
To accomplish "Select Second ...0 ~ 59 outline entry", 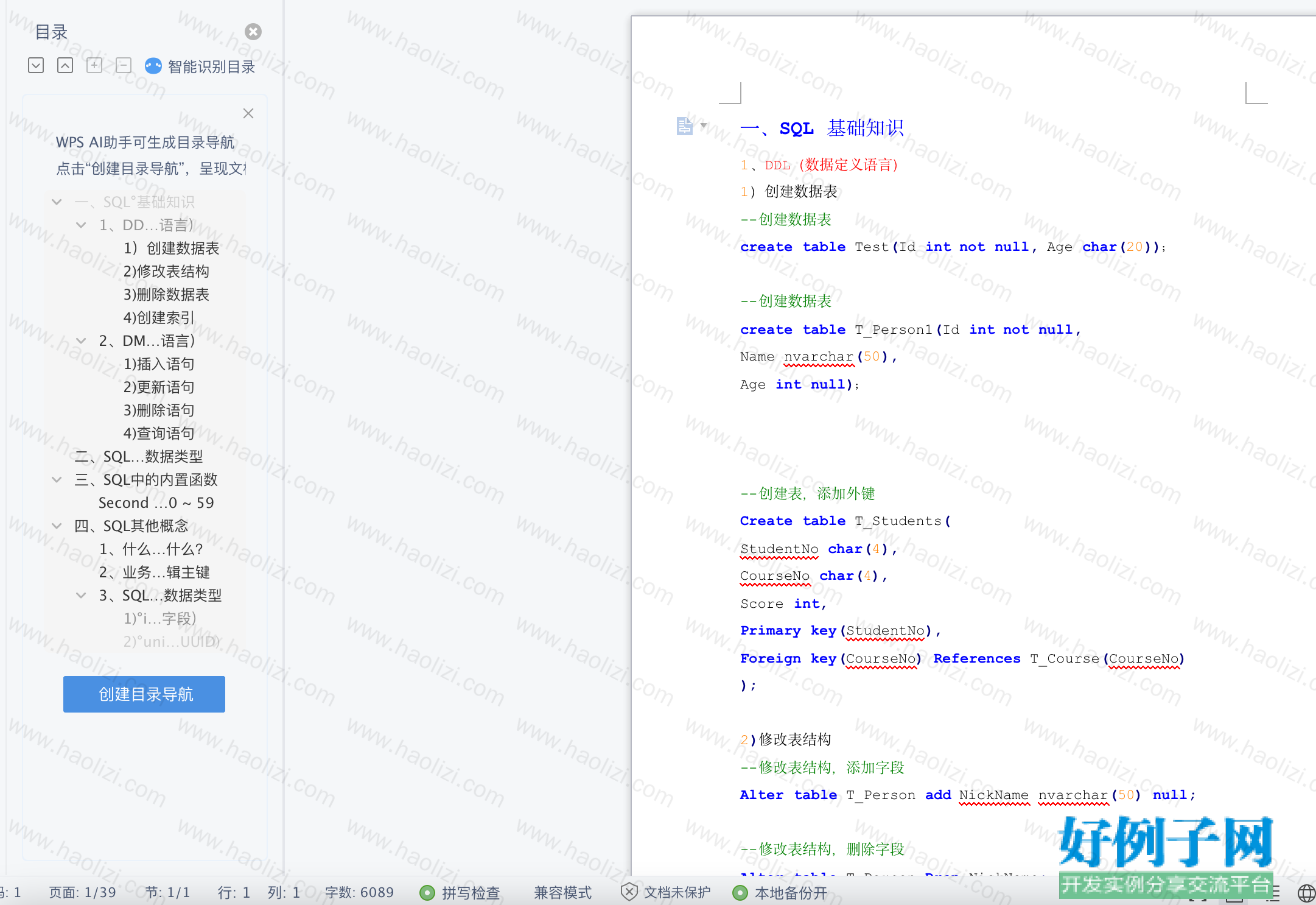I will (x=156, y=502).
